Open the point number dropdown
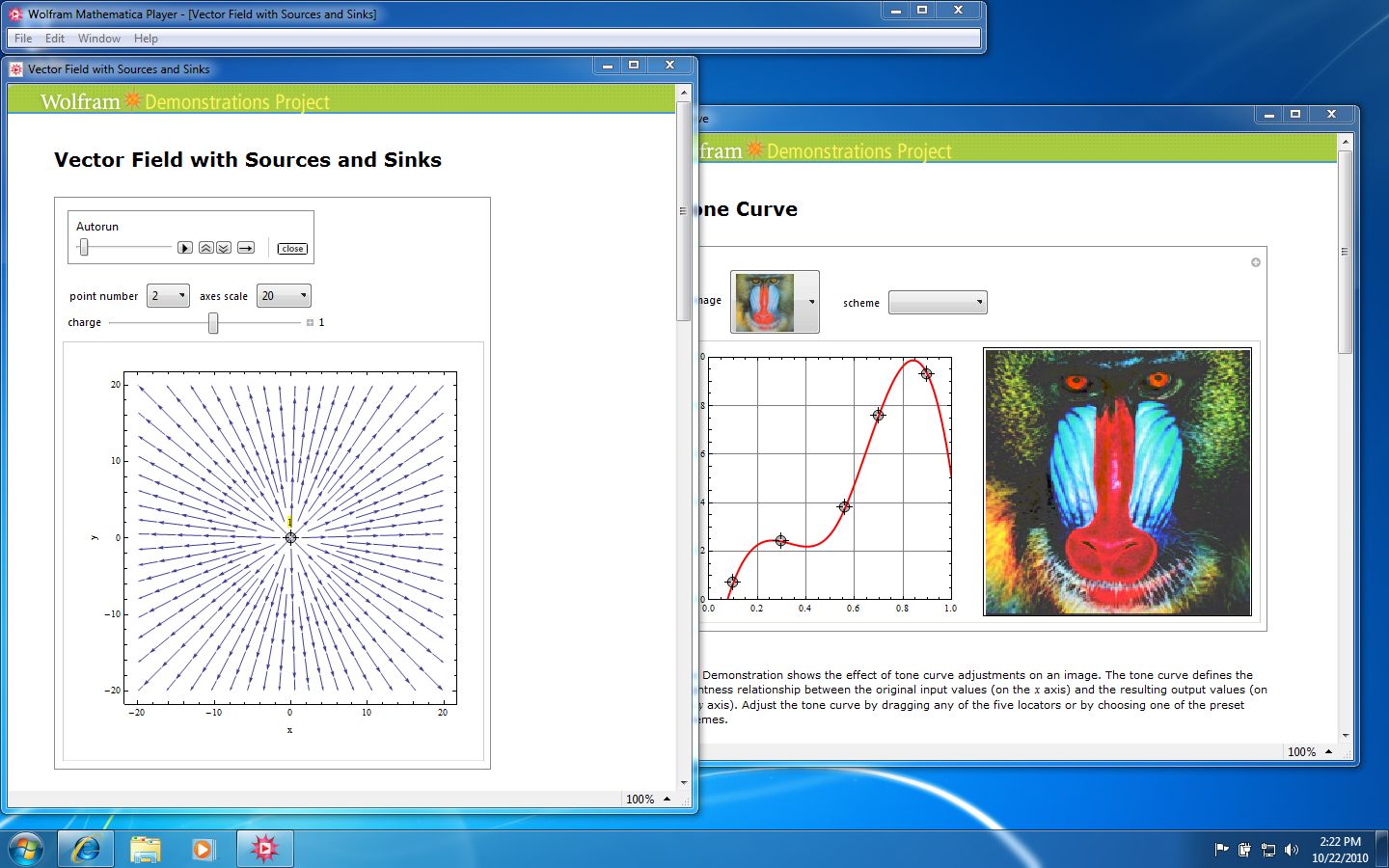This screenshot has height=868, width=1389. pos(168,296)
